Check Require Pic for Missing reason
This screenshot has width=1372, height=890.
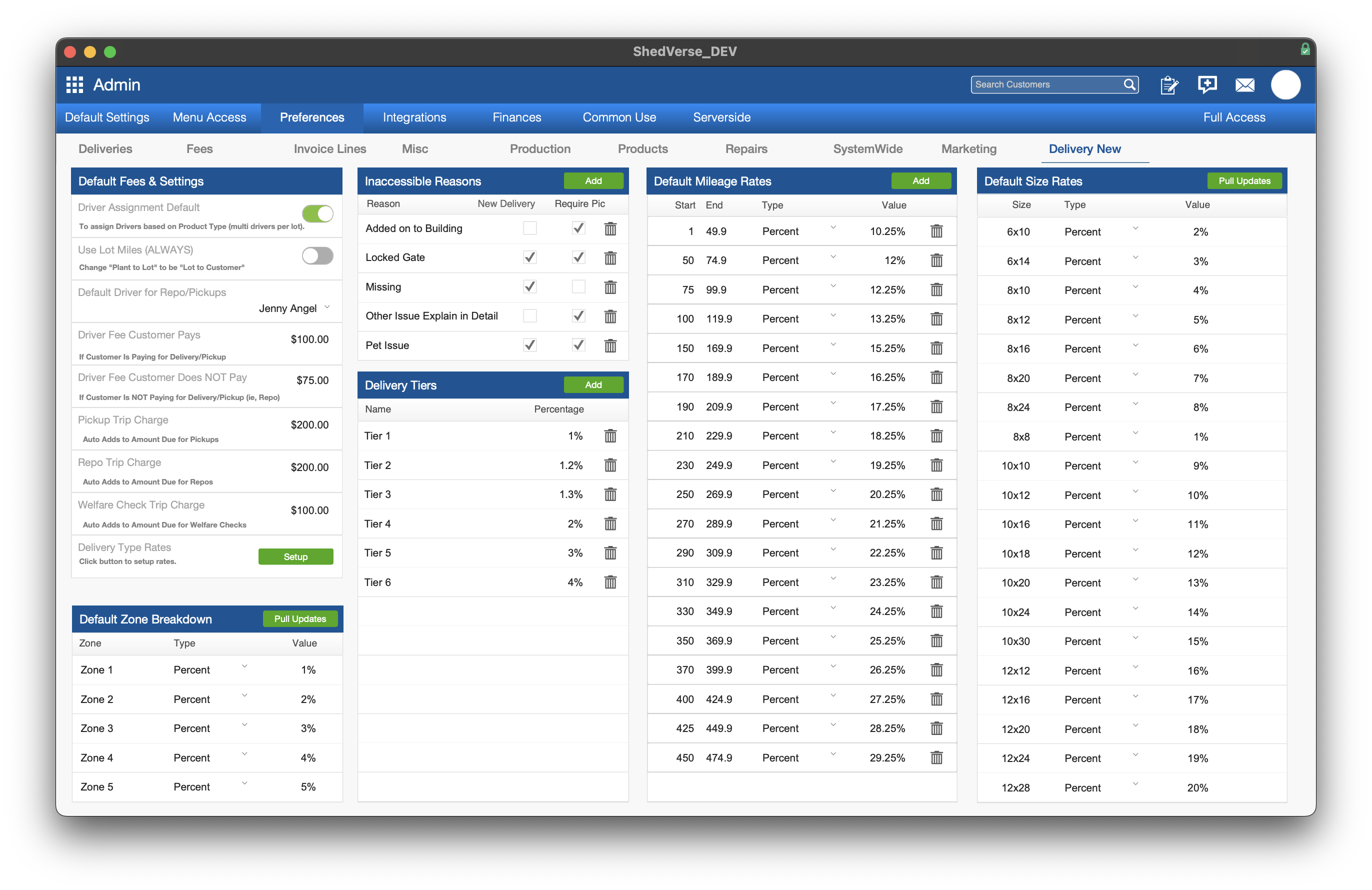tap(578, 286)
